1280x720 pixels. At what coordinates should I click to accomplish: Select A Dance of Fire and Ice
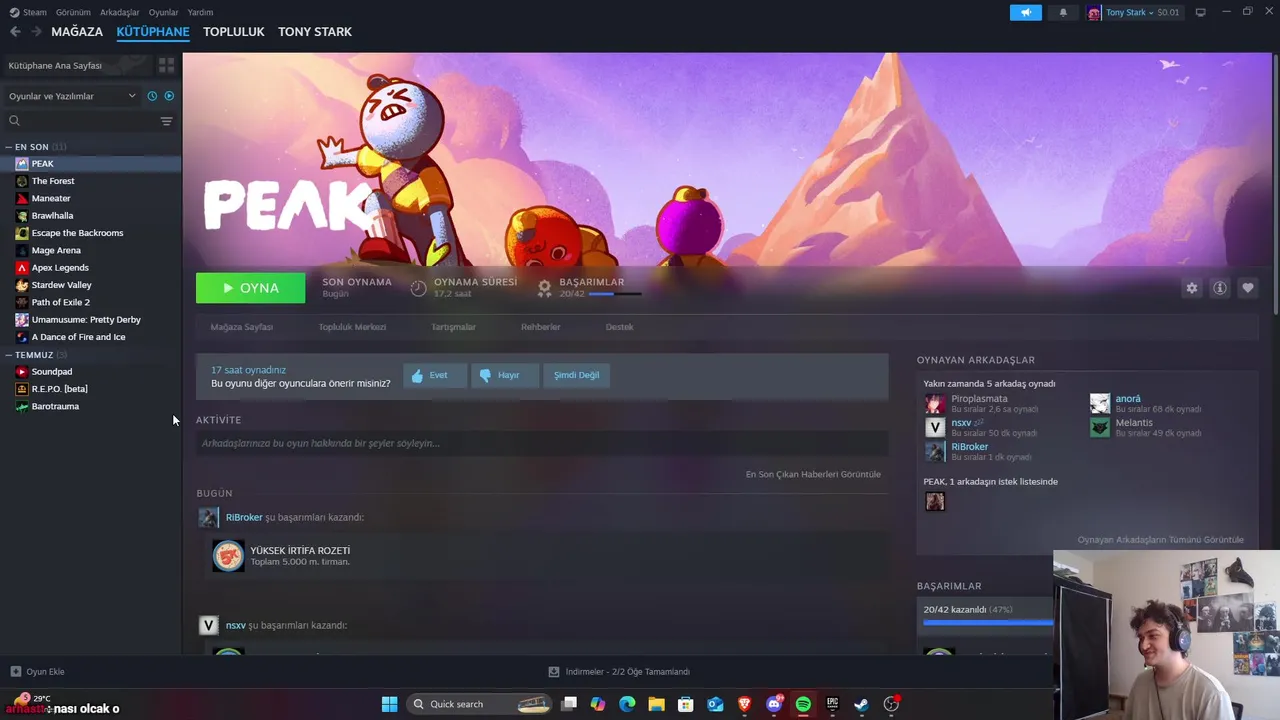(78, 337)
